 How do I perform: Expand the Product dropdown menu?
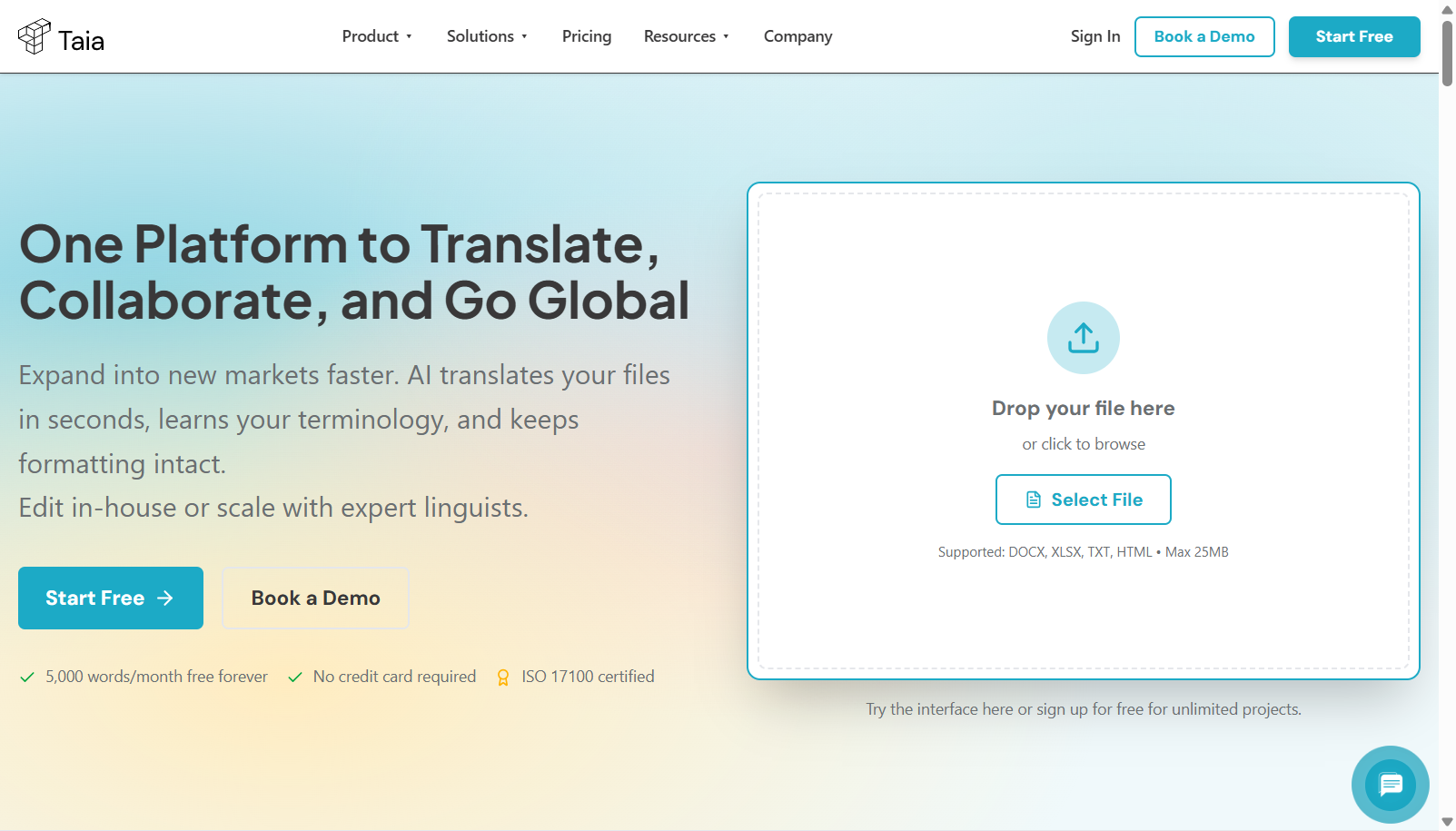pyautogui.click(x=377, y=36)
